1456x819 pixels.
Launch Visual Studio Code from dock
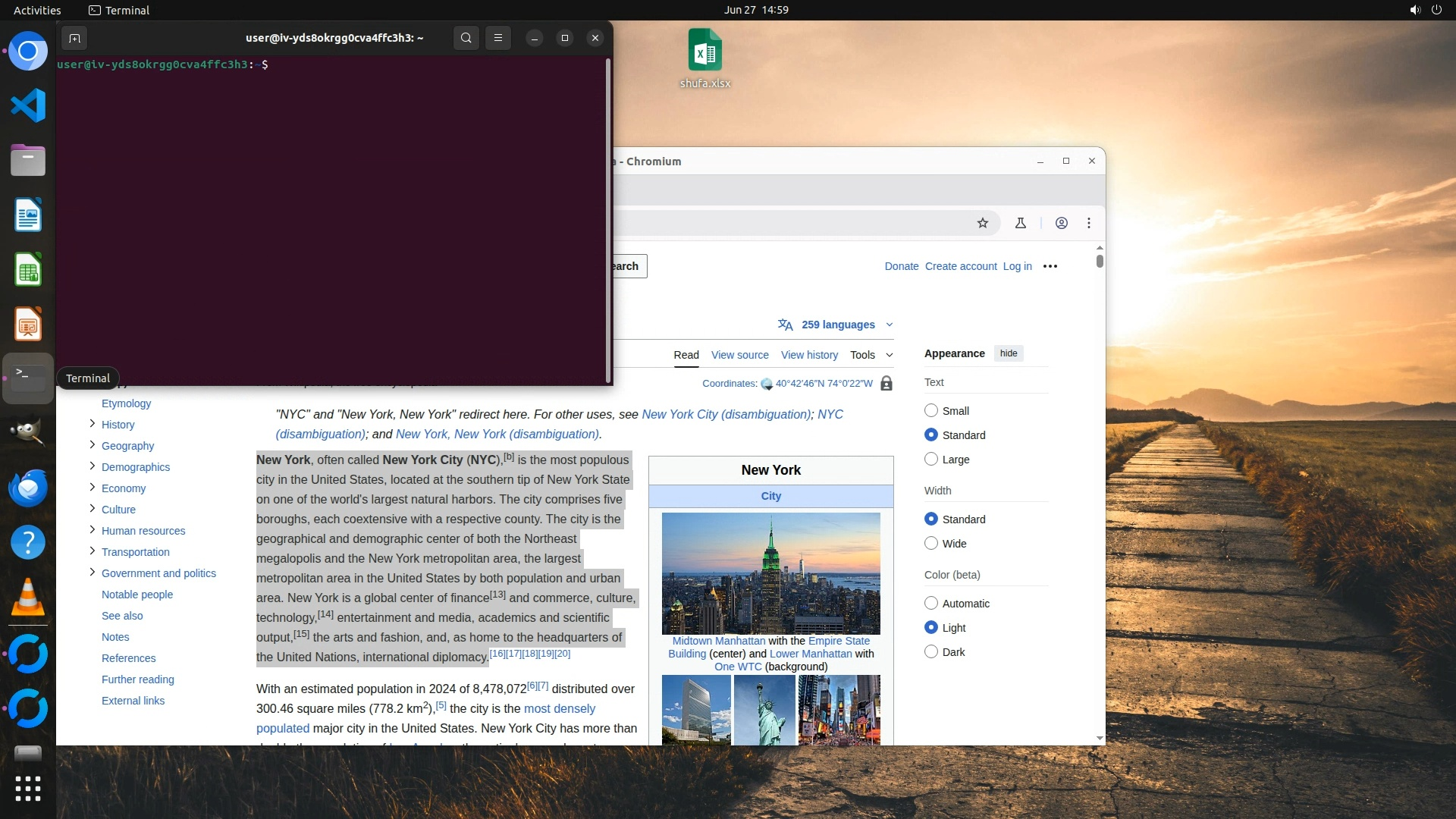[28, 105]
